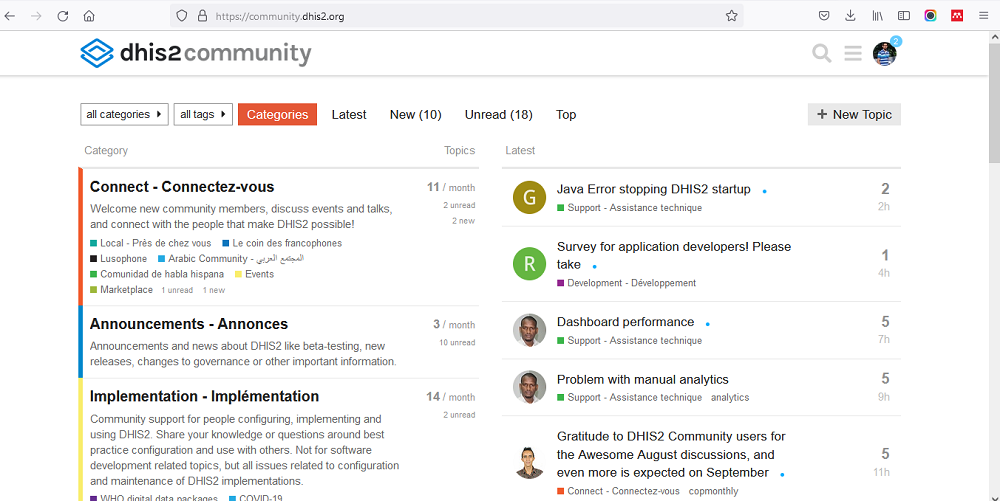The width and height of the screenshot is (1000, 501).
Task: Bookmark this page with the star icon
Action: pos(732,16)
